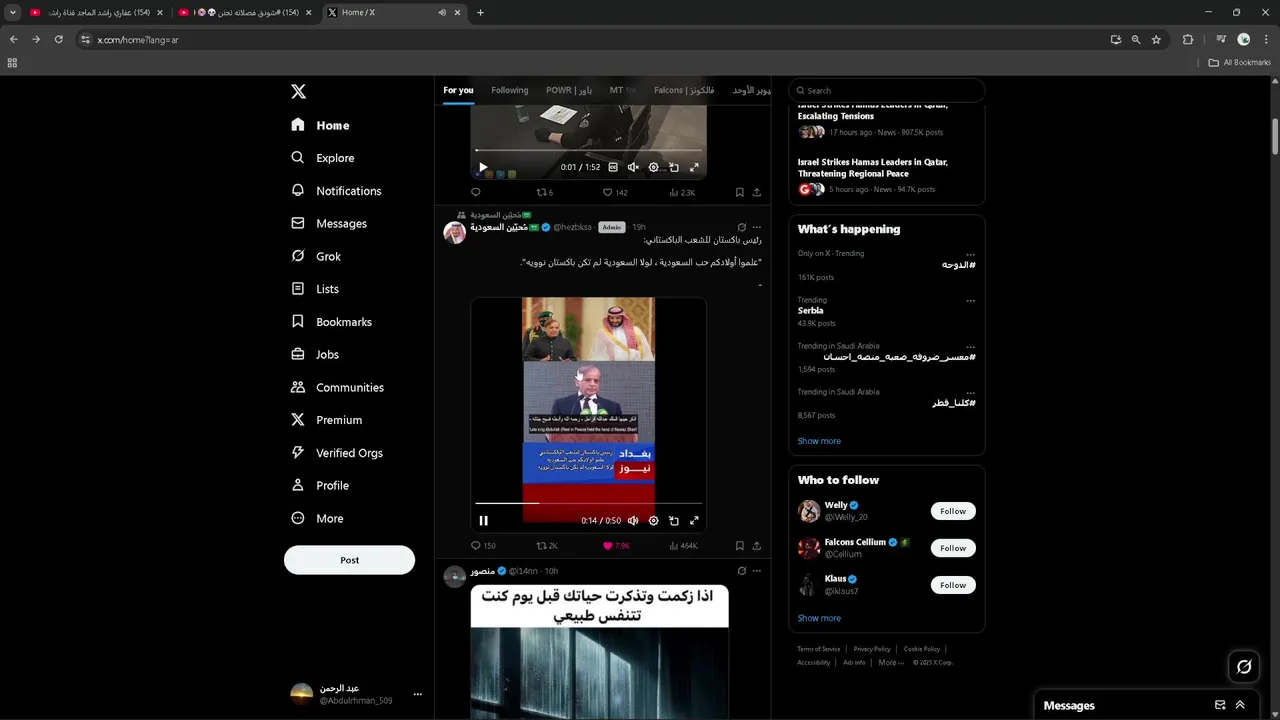The width and height of the screenshot is (1280, 720).
Task: Expand the Messages drawer
Action: coord(1240,705)
